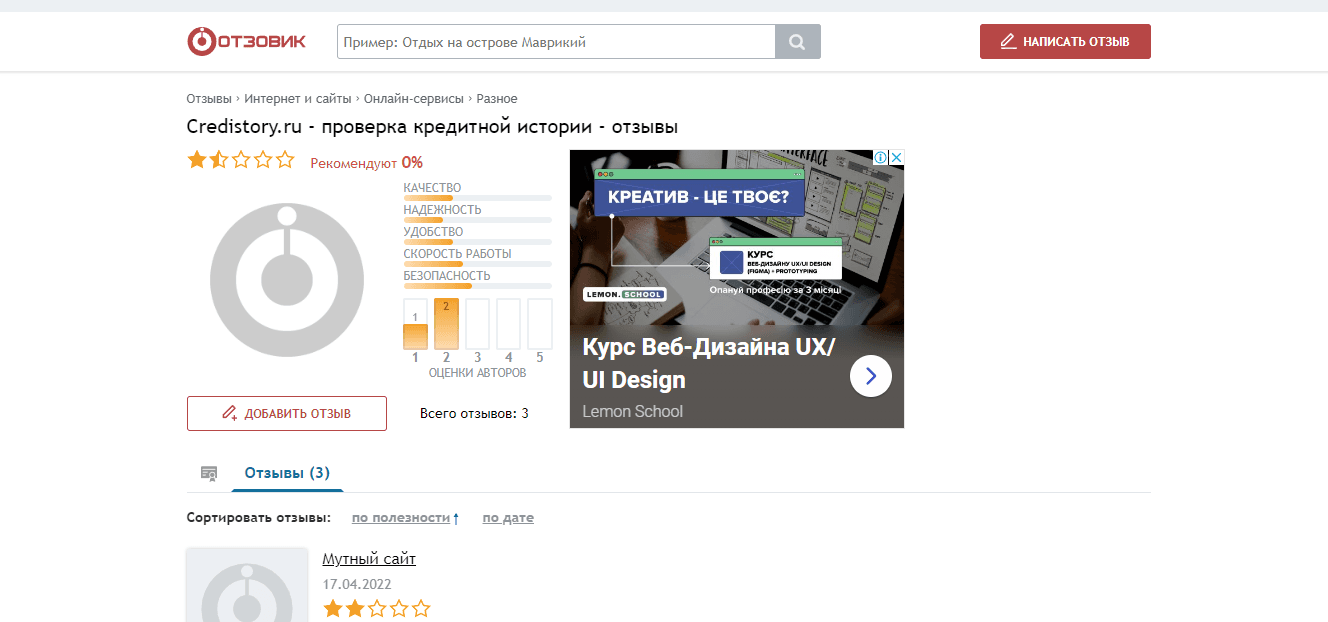Close the Lemon School ad
The width and height of the screenshot is (1328, 622).
coord(897,158)
